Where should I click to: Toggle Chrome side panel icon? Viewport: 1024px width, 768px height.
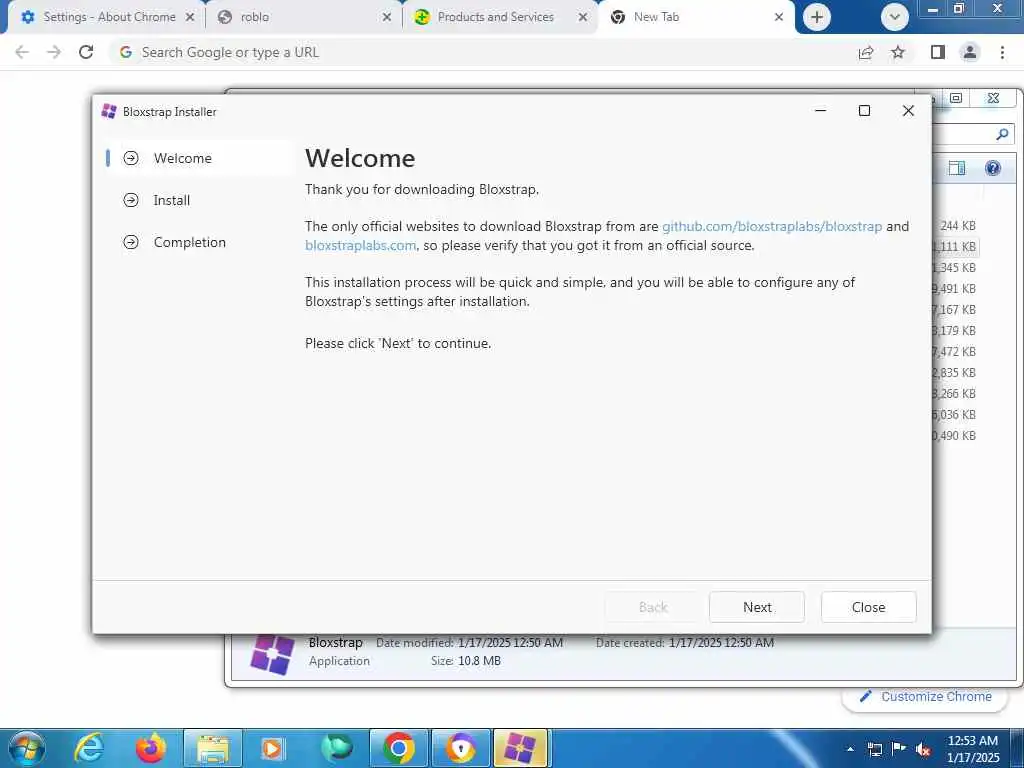(938, 52)
